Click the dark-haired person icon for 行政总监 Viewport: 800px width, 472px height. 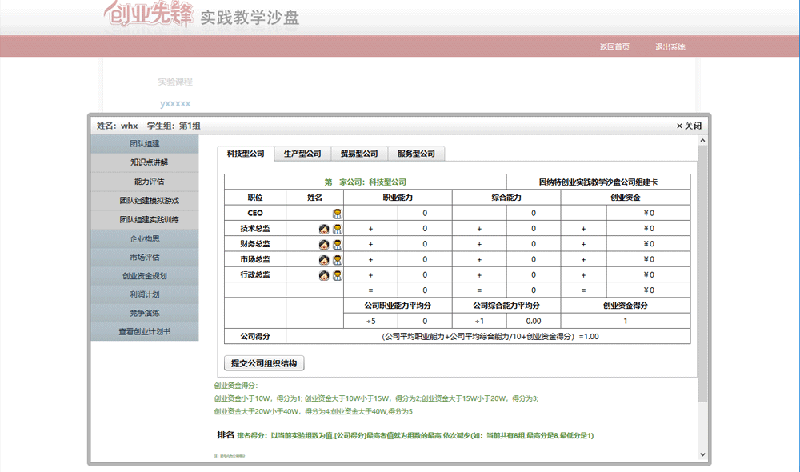pos(324,275)
